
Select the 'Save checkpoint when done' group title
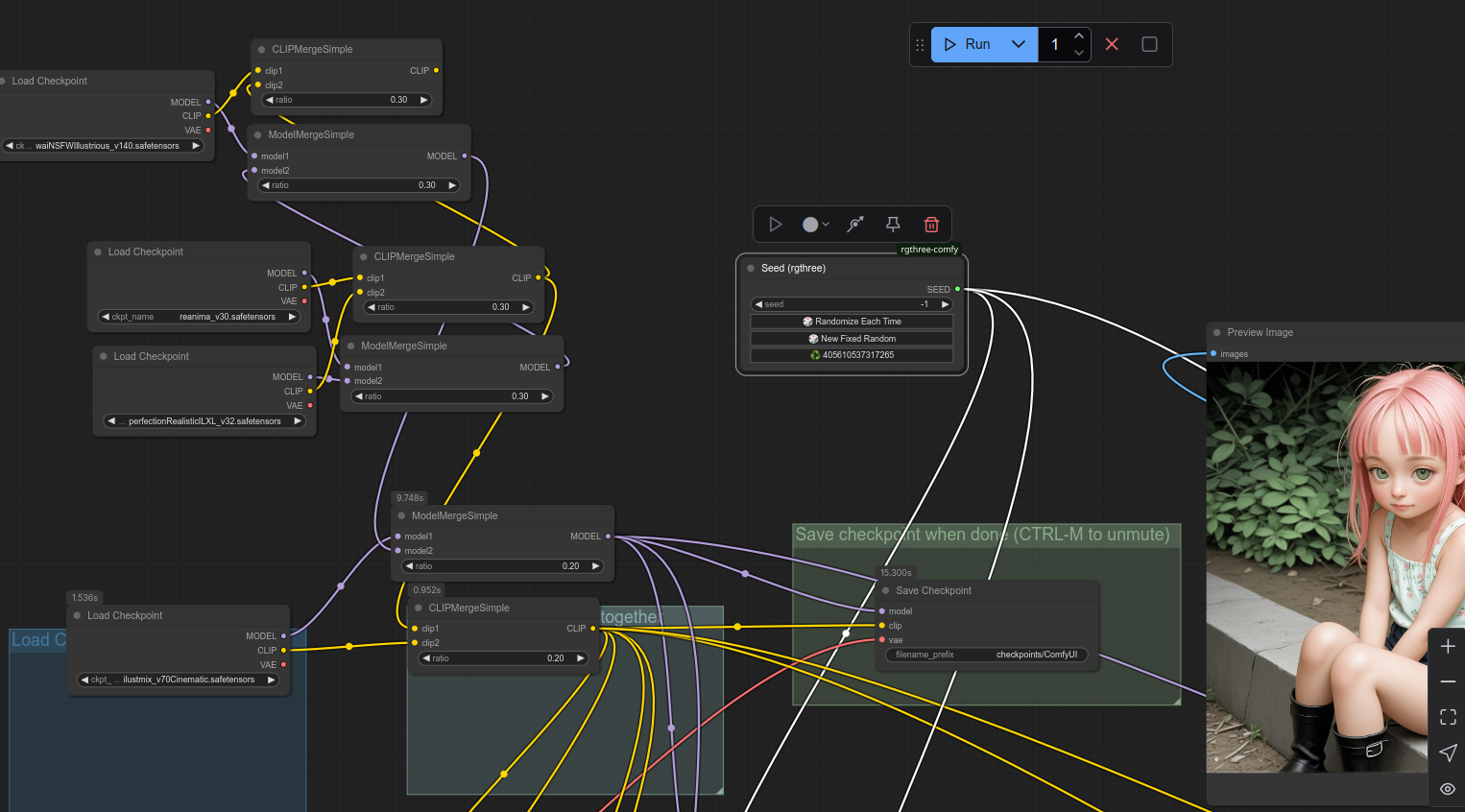[x=982, y=535]
